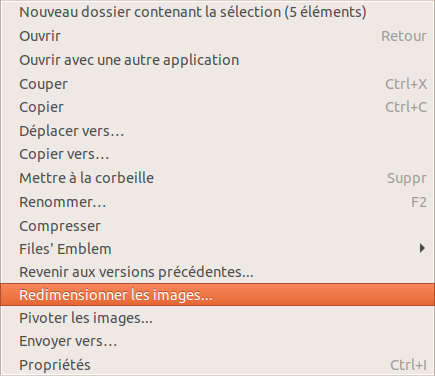Open Propriétés of the selection

coord(217,365)
